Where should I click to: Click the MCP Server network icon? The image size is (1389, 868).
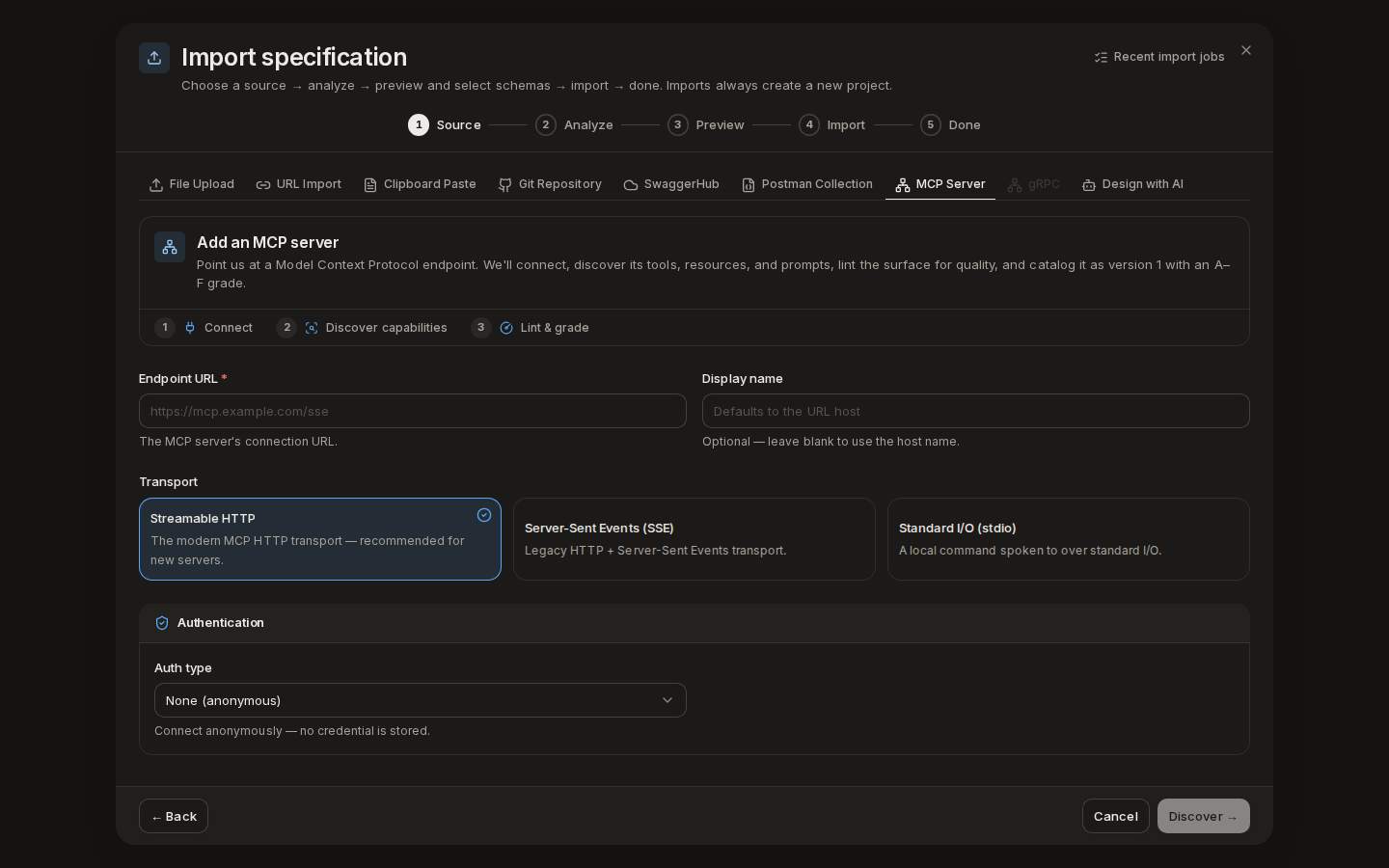903,185
